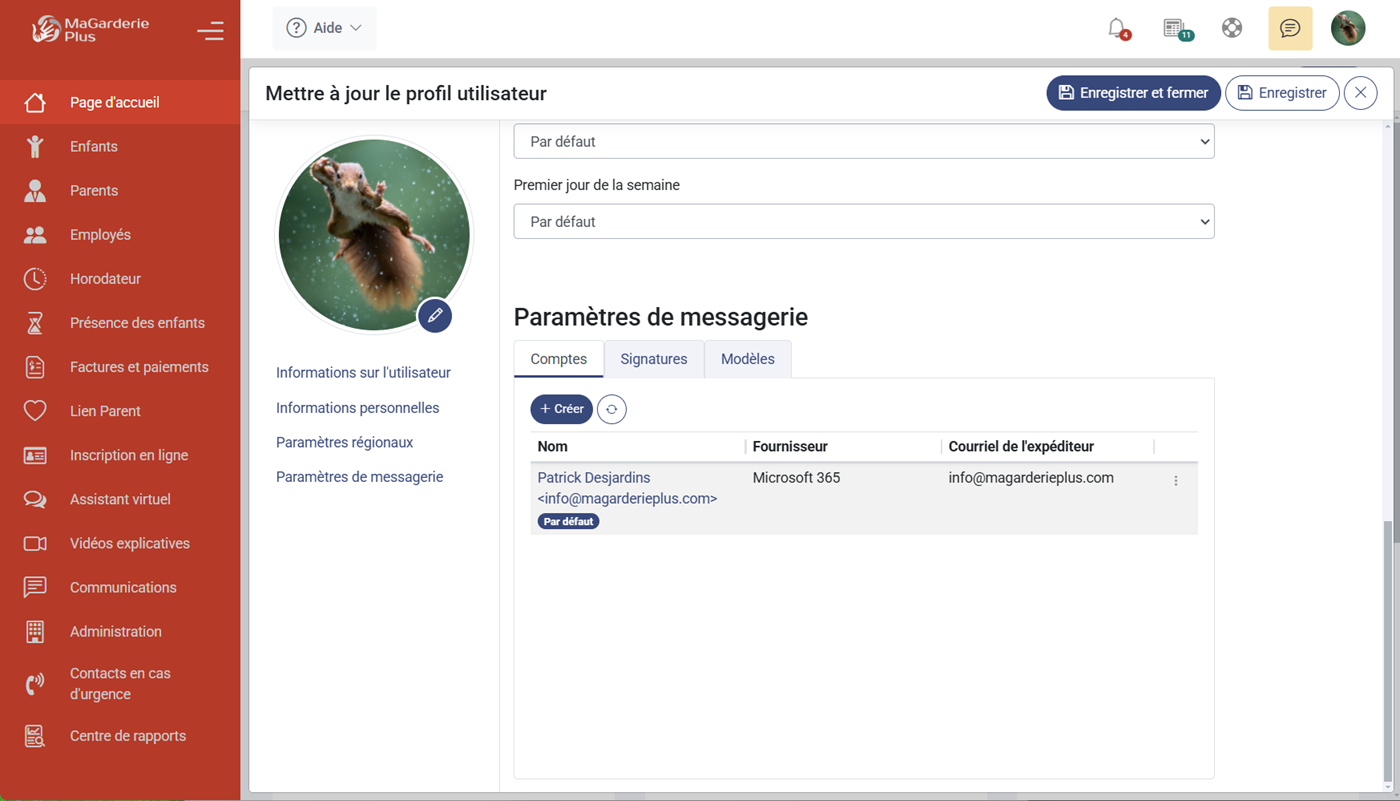Image resolution: width=1400 pixels, height=801 pixels.
Task: Click the panel's vertical scrollbar
Action: tap(1390, 650)
